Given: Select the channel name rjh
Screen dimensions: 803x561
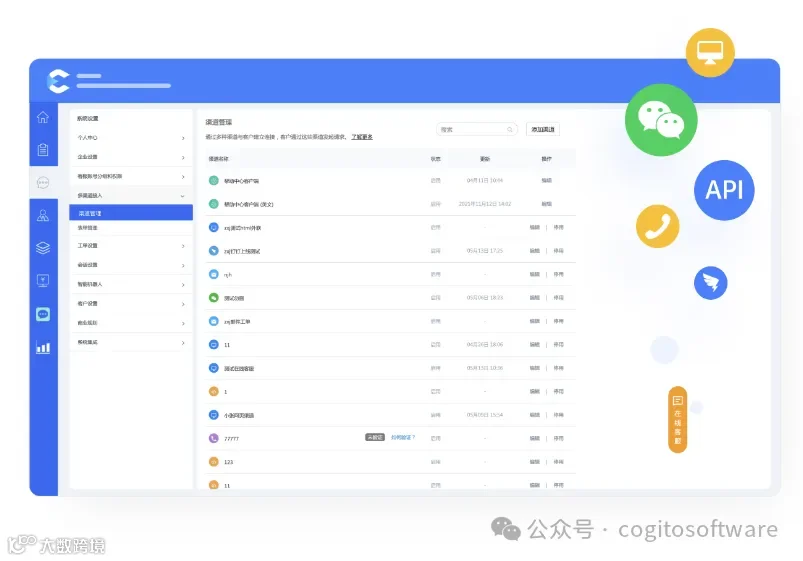Looking at the screenshot, I should click(x=228, y=275).
